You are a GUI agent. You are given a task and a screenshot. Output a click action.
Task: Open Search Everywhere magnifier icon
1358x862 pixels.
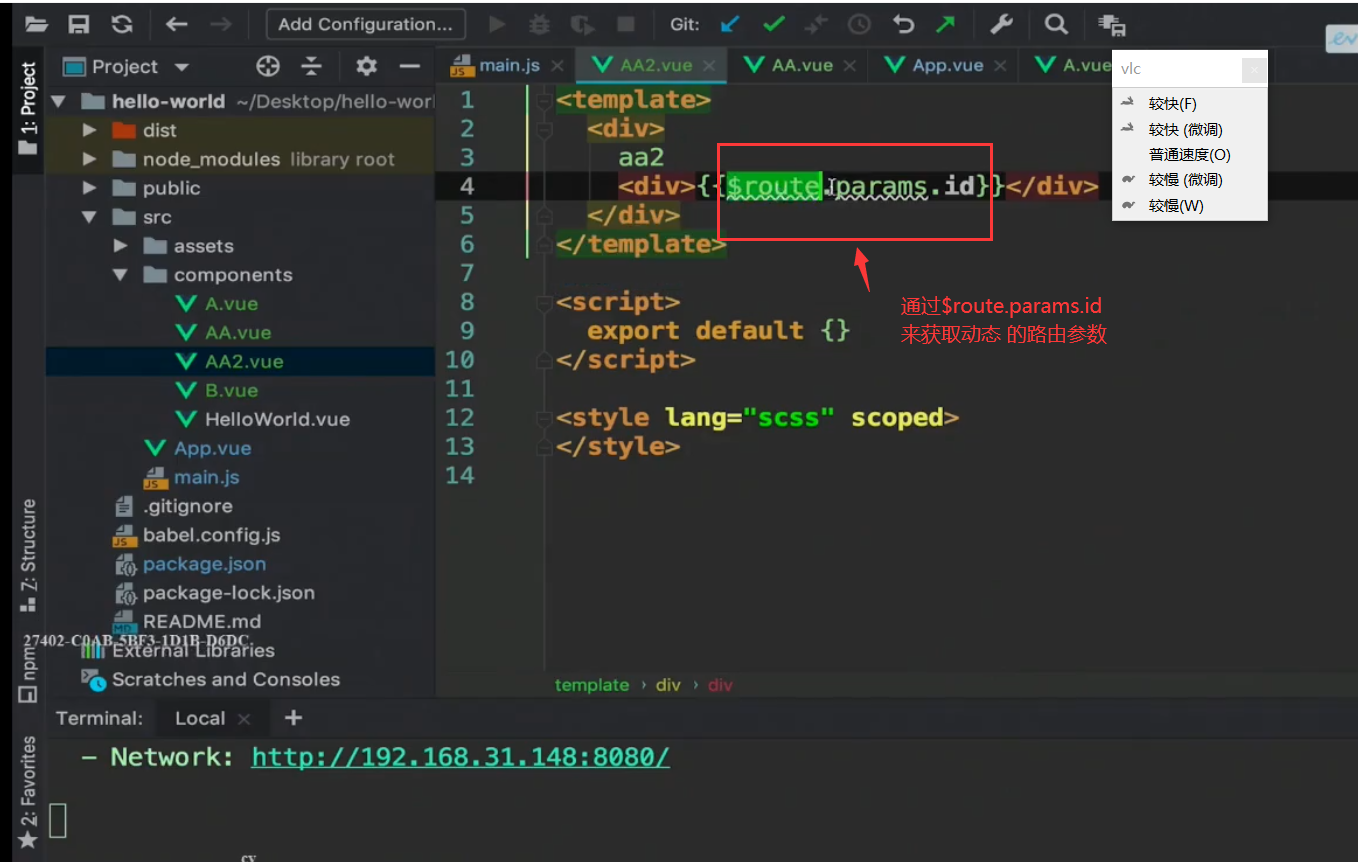pos(1055,24)
